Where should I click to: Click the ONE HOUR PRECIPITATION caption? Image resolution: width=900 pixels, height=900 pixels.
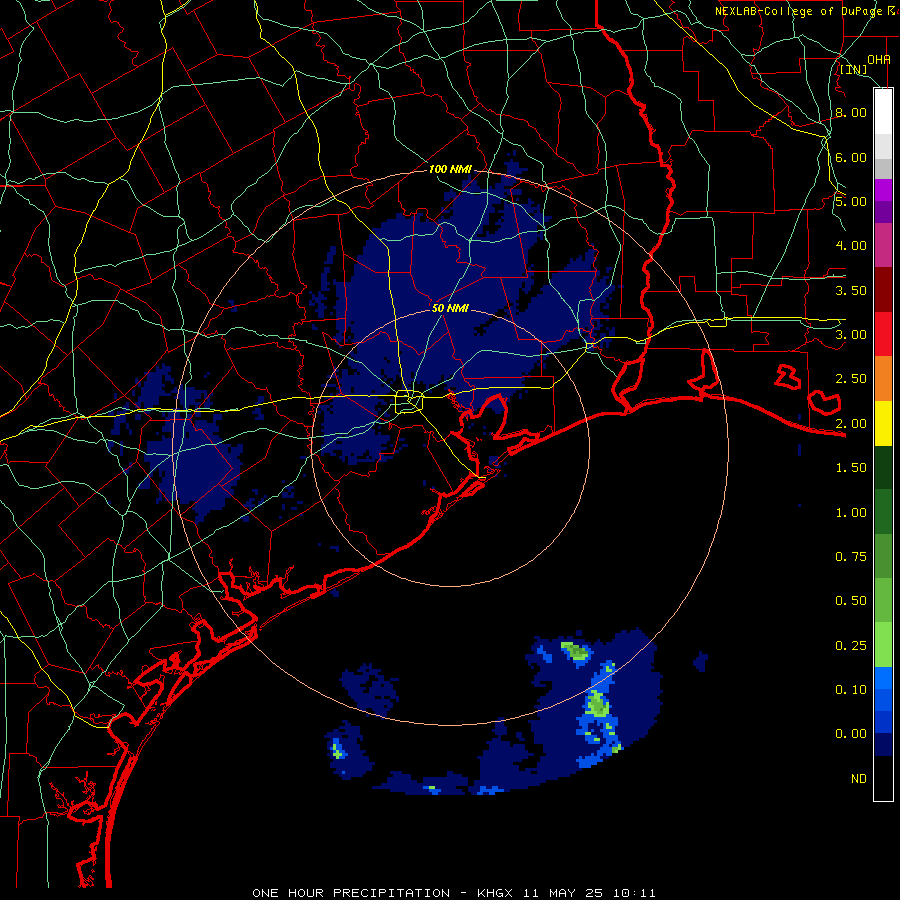pos(351,893)
